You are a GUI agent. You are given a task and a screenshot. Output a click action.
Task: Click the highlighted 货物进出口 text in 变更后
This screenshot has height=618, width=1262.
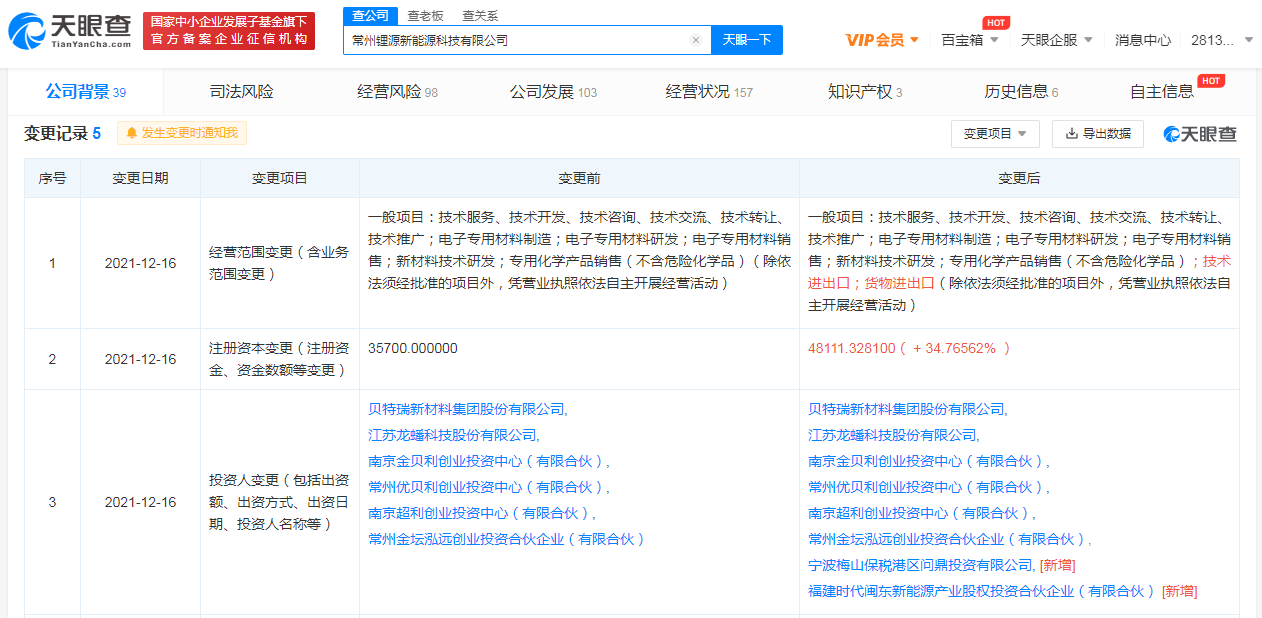899,283
